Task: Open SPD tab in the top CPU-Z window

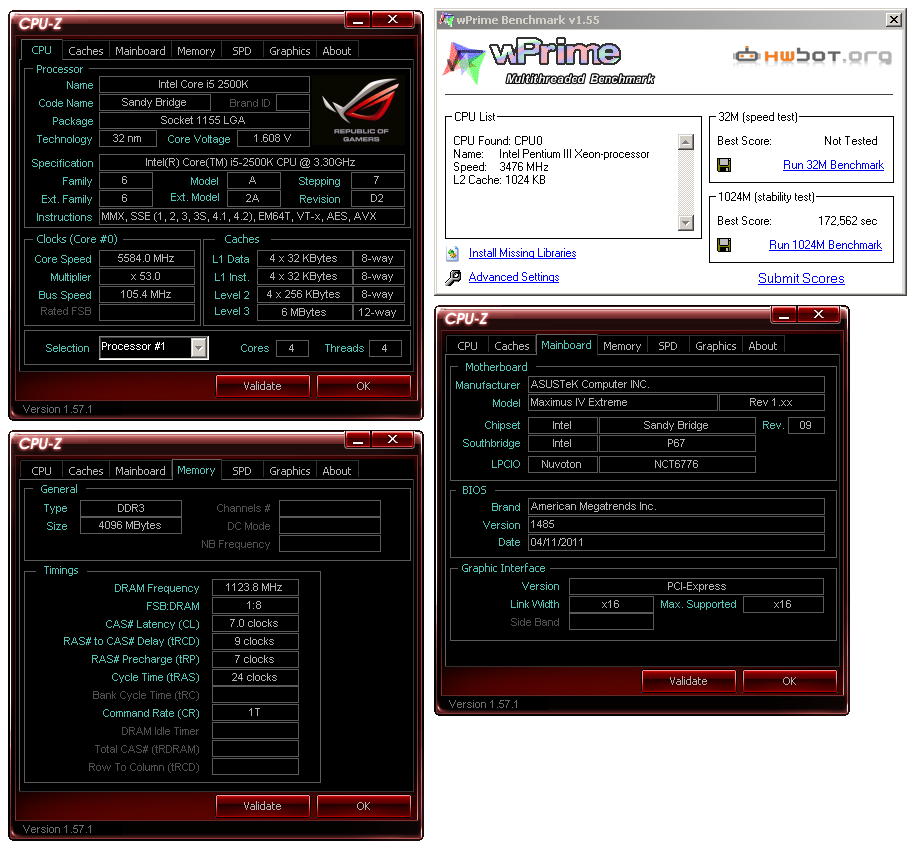Action: [242, 51]
